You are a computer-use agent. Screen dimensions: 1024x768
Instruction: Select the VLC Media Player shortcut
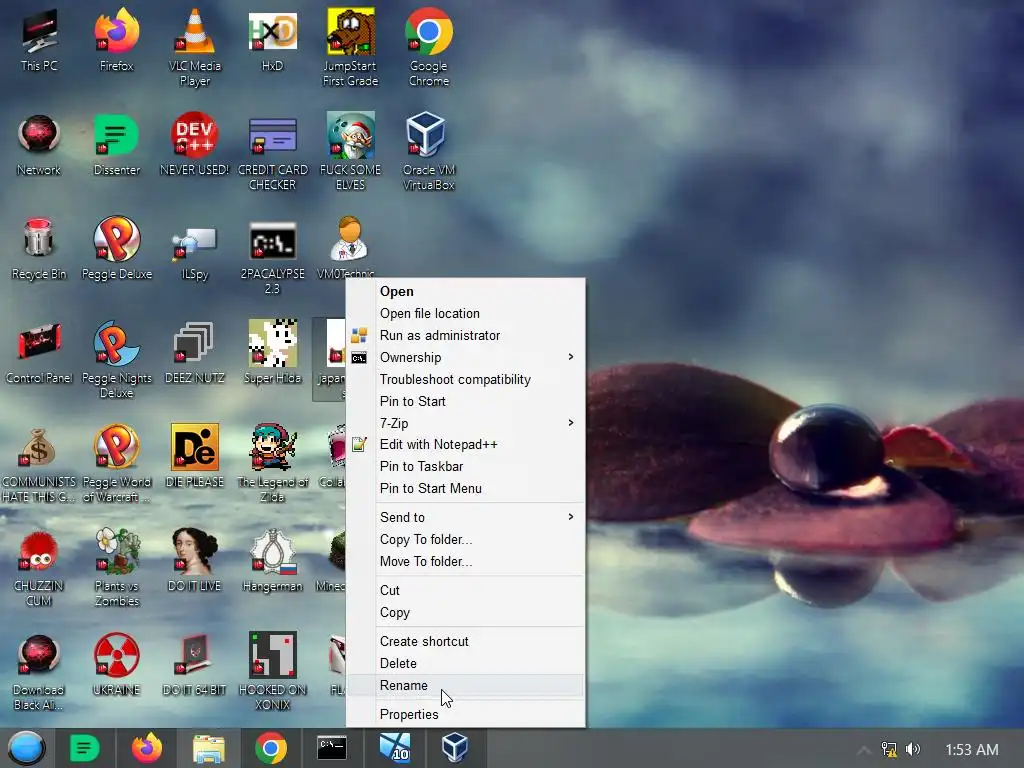(195, 47)
